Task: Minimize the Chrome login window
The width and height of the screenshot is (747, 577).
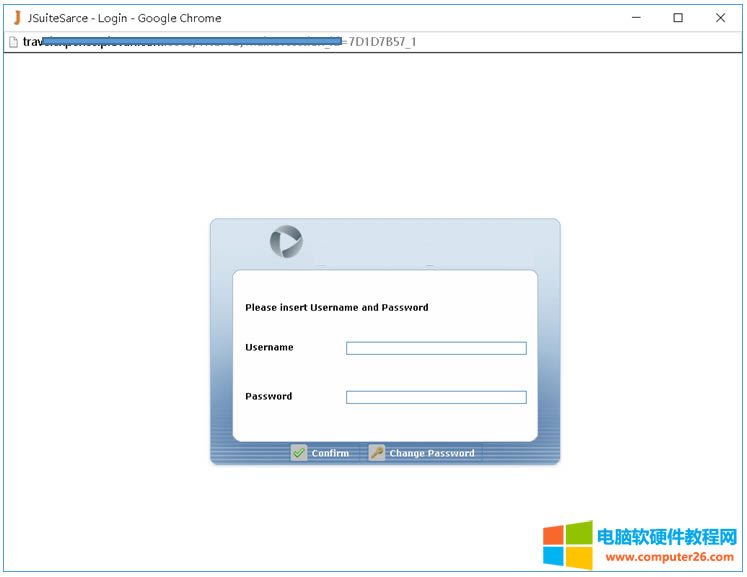Action: tap(636, 18)
